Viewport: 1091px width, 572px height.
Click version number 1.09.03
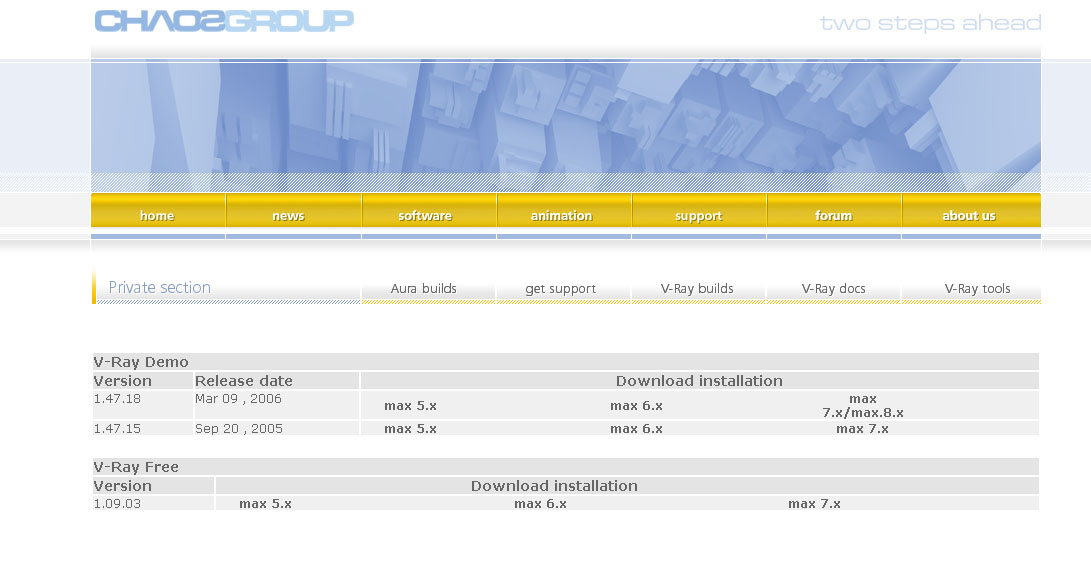117,504
